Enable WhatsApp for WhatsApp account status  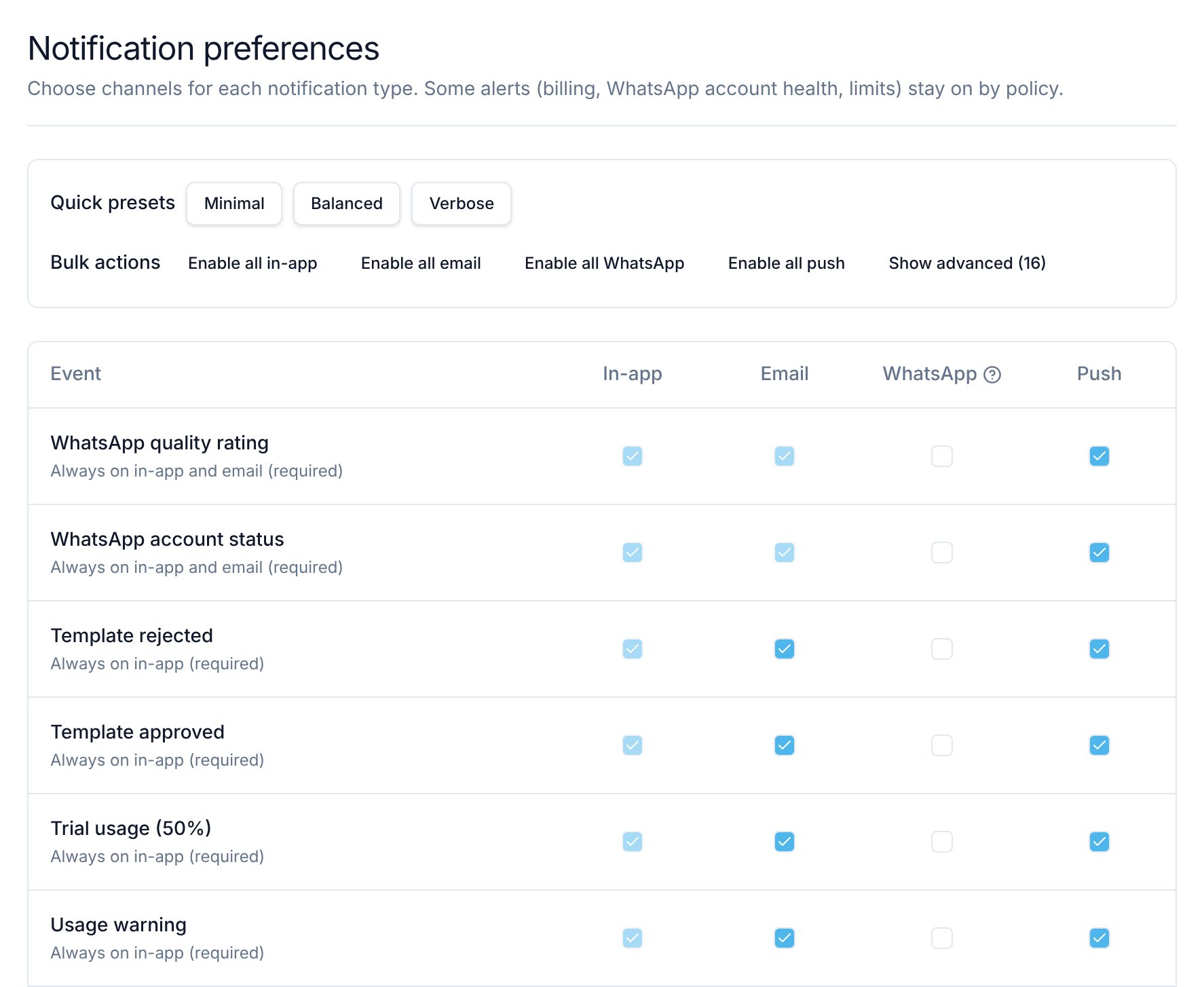[x=942, y=553]
